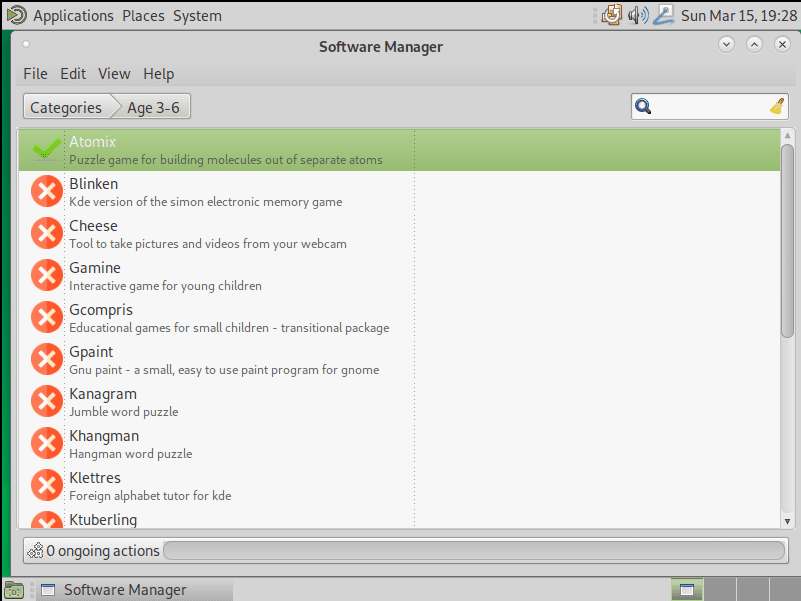The height and width of the screenshot is (601, 801).
Task: Click the volume speaker tray icon
Action: (x=638, y=15)
